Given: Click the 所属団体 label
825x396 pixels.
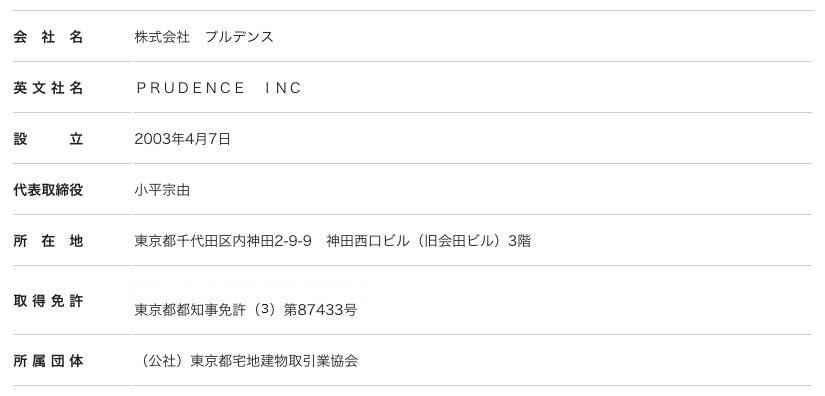Looking at the screenshot, I should pyautogui.click(x=48, y=361).
